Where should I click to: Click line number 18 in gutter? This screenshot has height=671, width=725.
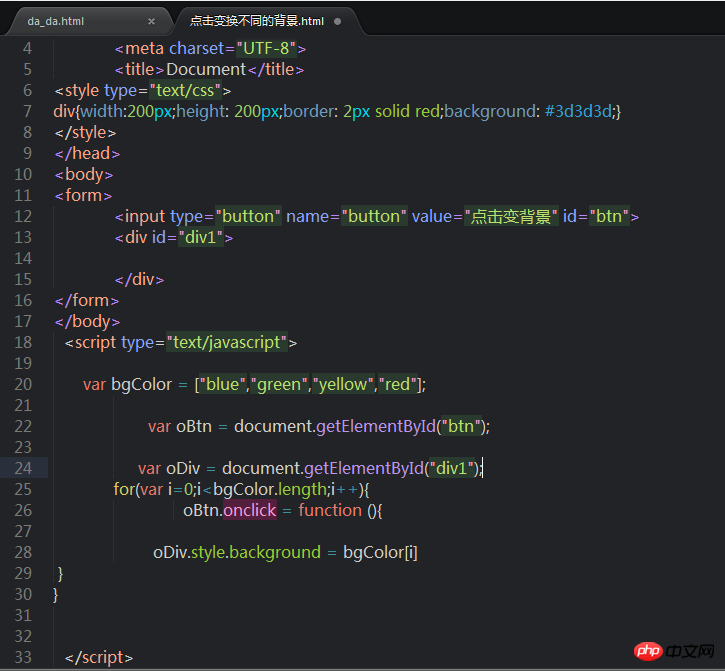tap(23, 342)
